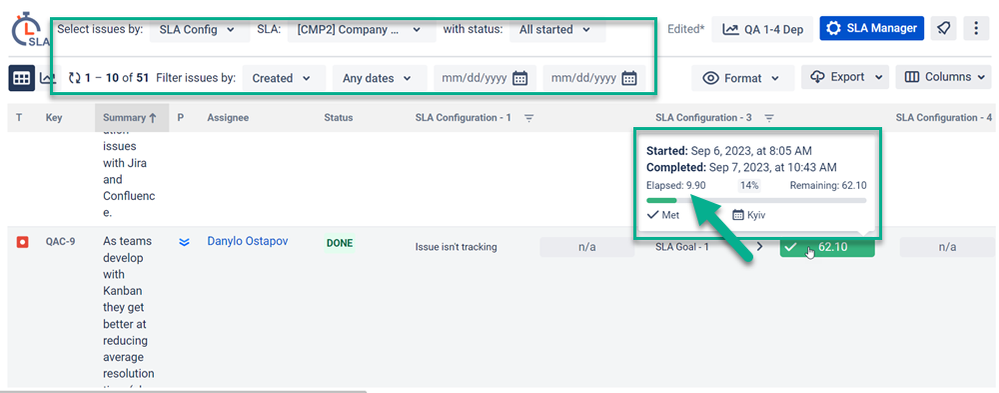Click the DONE status badge
Viewport: 999px width, 393px height.
pos(340,243)
